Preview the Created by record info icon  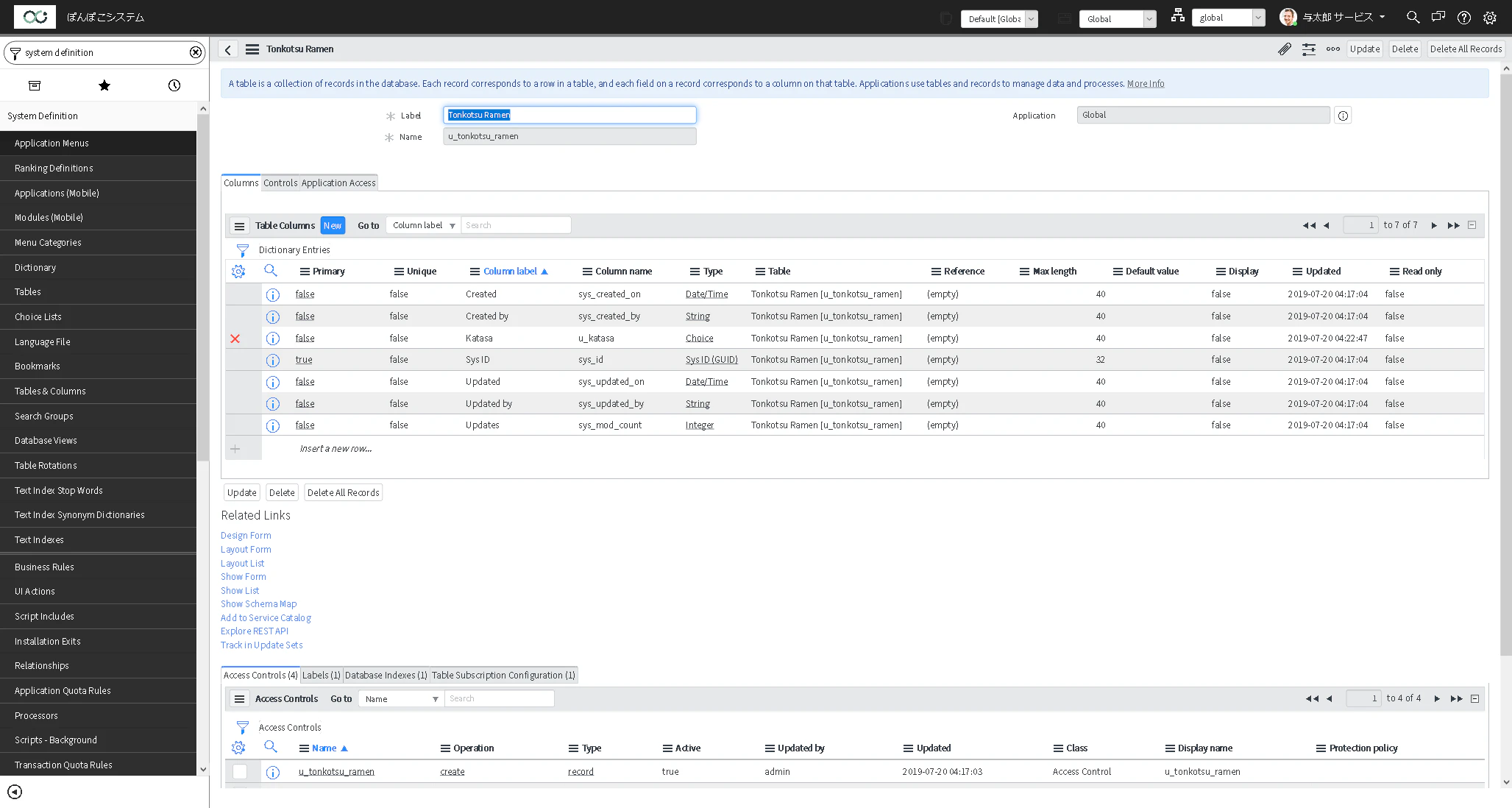[x=273, y=317]
